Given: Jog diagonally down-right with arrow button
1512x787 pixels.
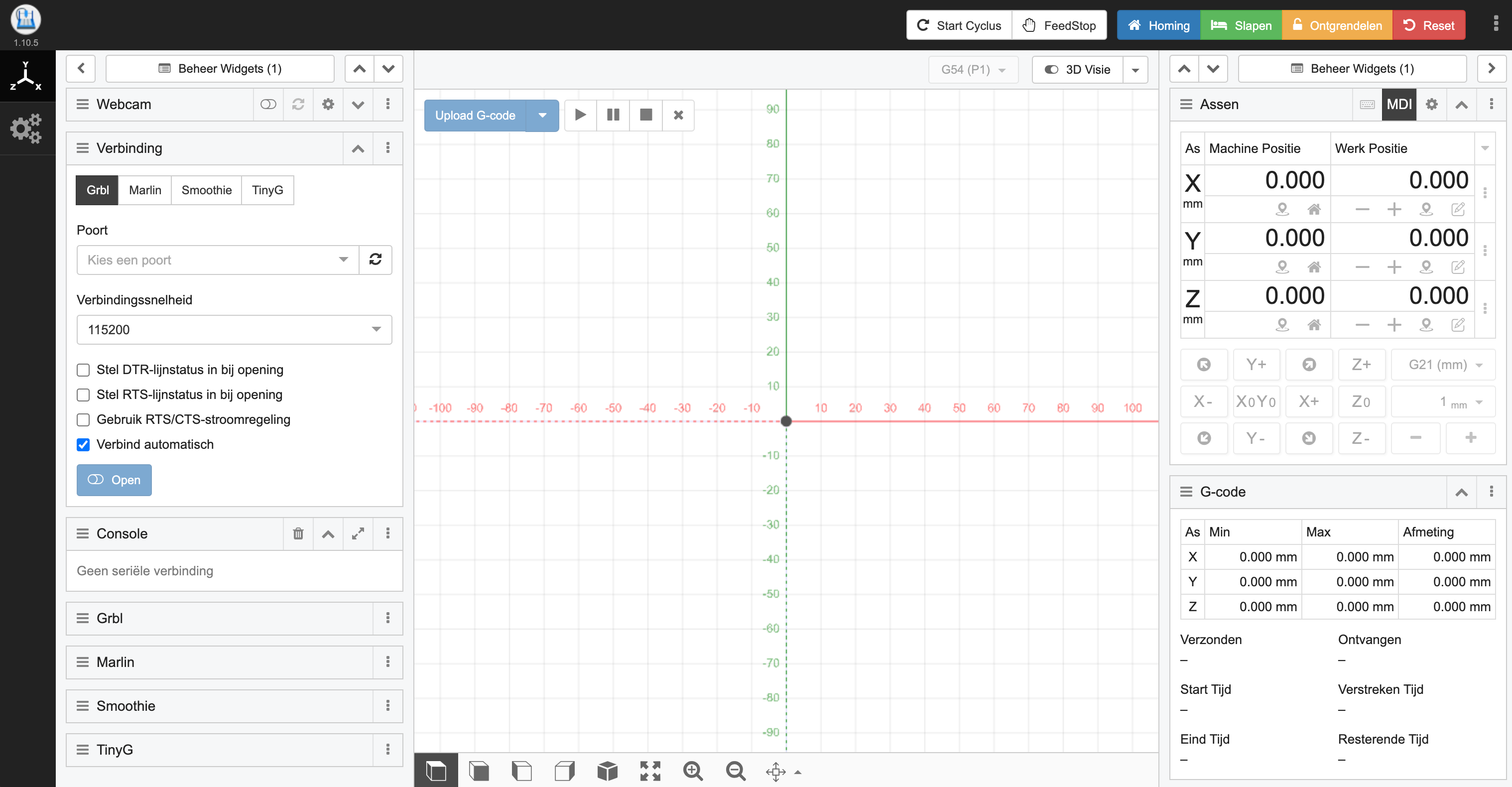Looking at the screenshot, I should click(1309, 438).
